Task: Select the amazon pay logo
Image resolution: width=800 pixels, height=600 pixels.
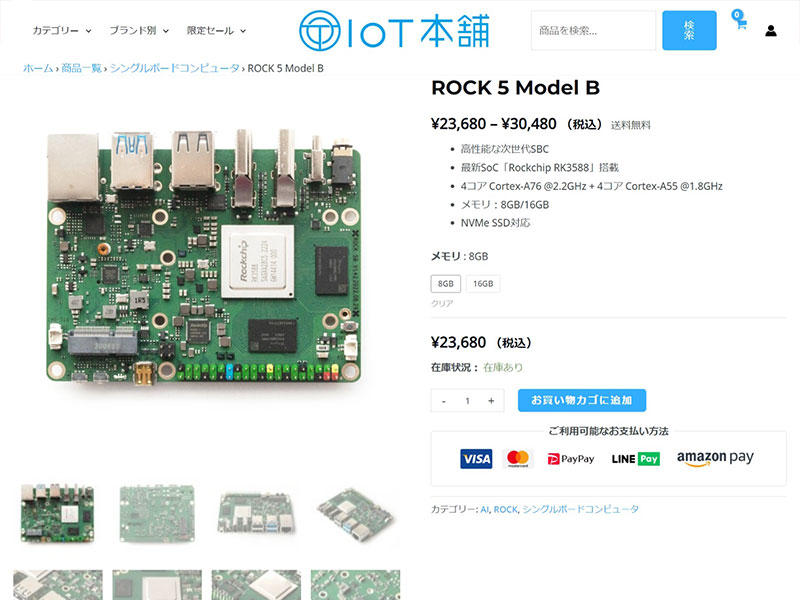Action: pos(715,458)
